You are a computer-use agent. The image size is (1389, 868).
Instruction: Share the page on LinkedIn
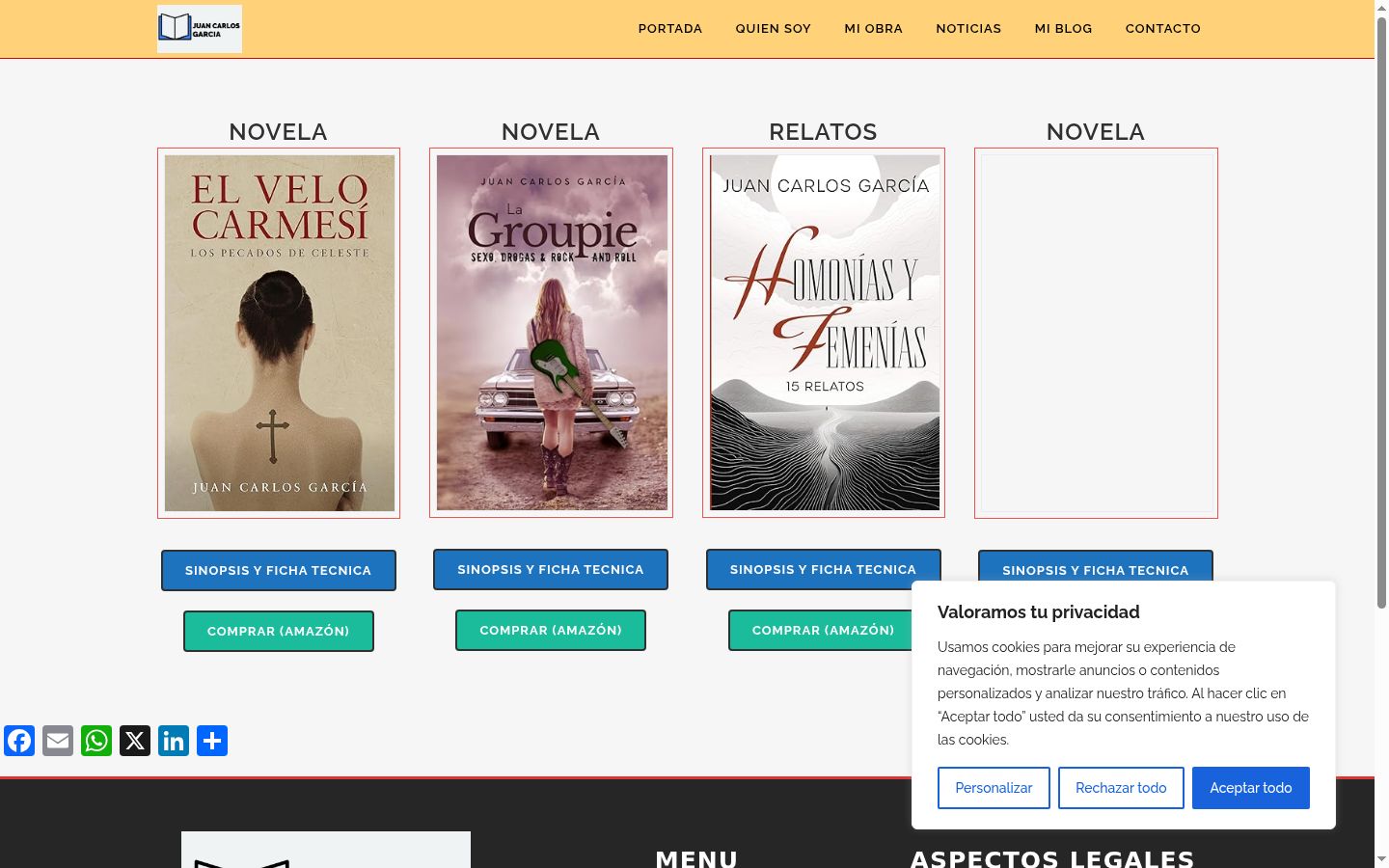pos(174,741)
